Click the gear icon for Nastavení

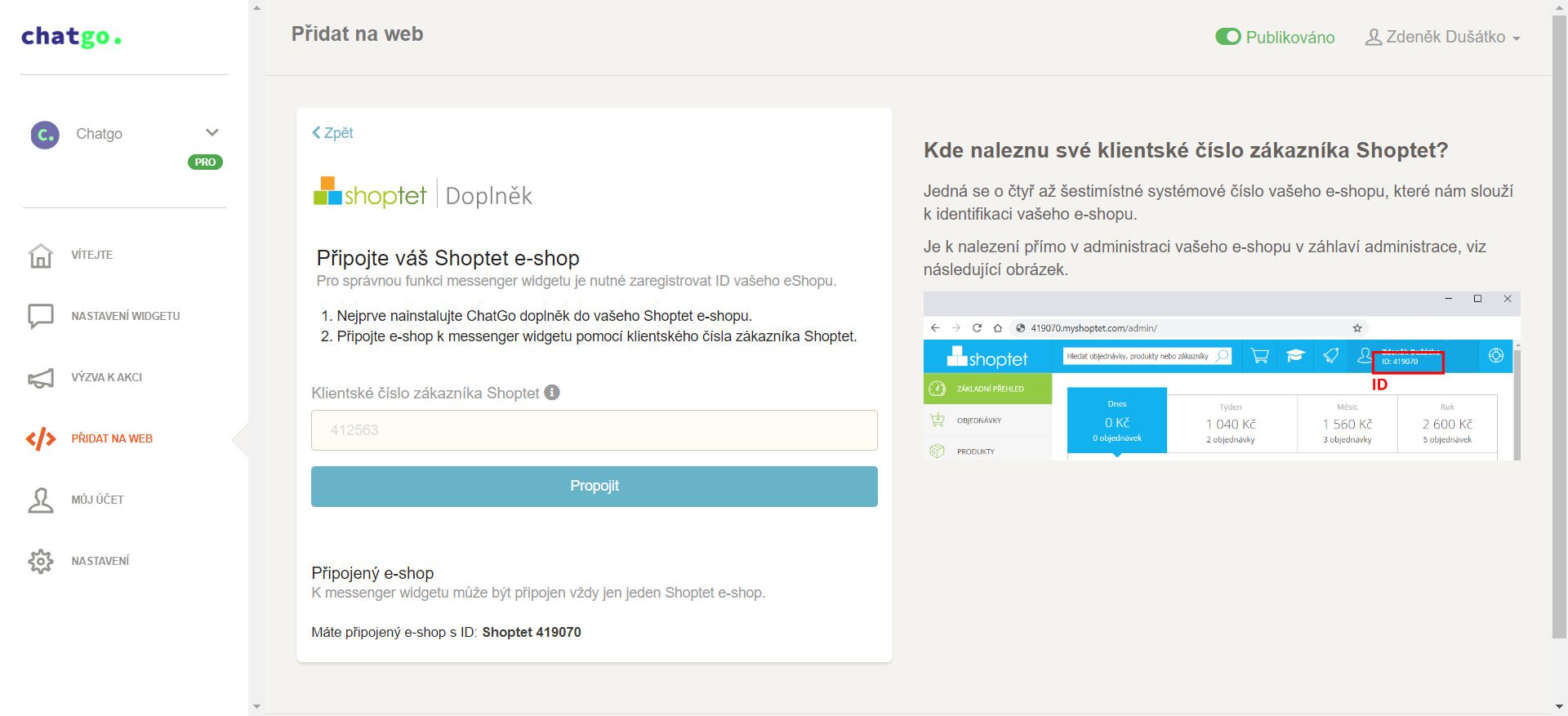[x=41, y=561]
